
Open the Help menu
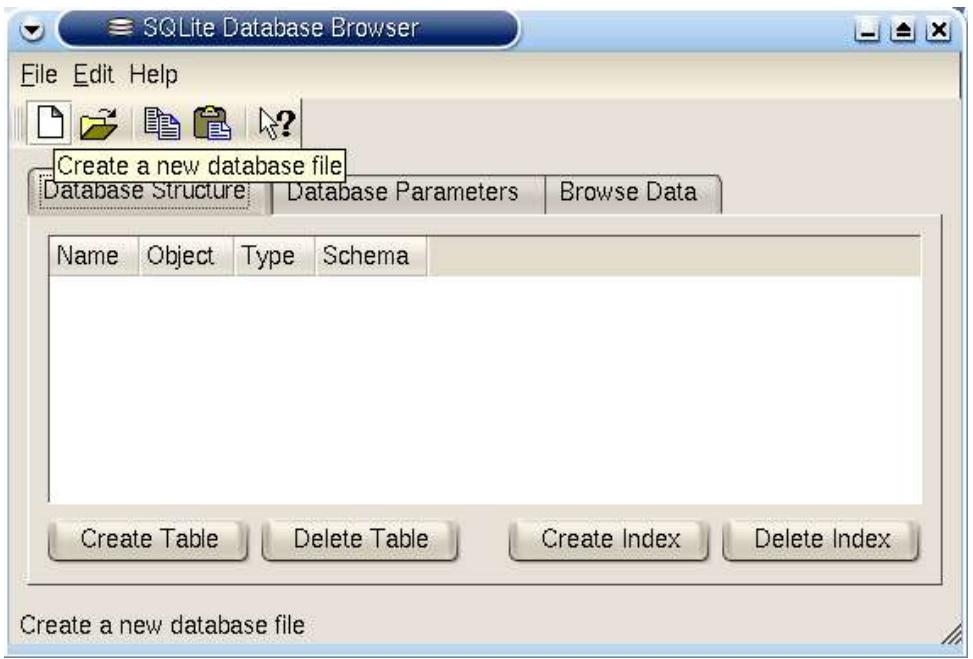click(x=153, y=74)
